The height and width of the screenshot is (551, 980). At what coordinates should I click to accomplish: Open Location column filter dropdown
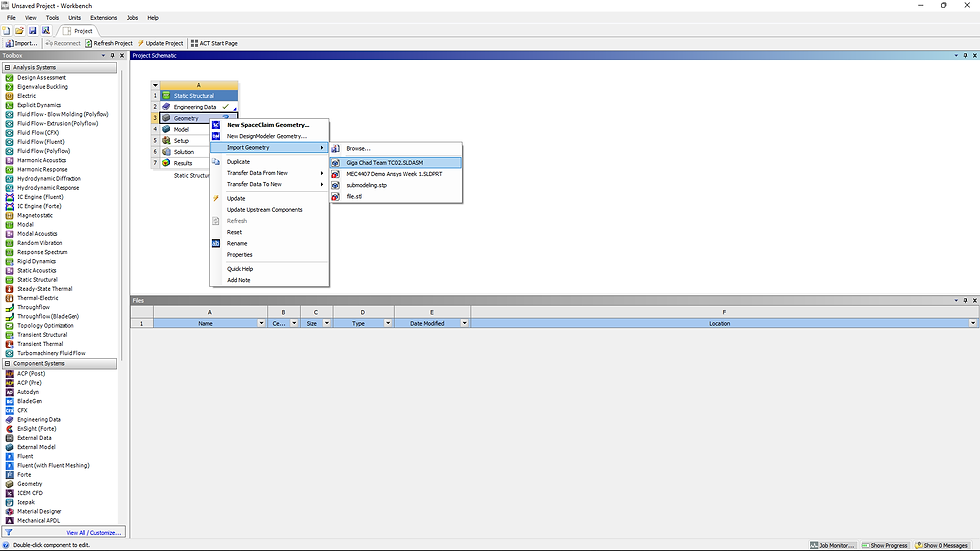(x=972, y=324)
